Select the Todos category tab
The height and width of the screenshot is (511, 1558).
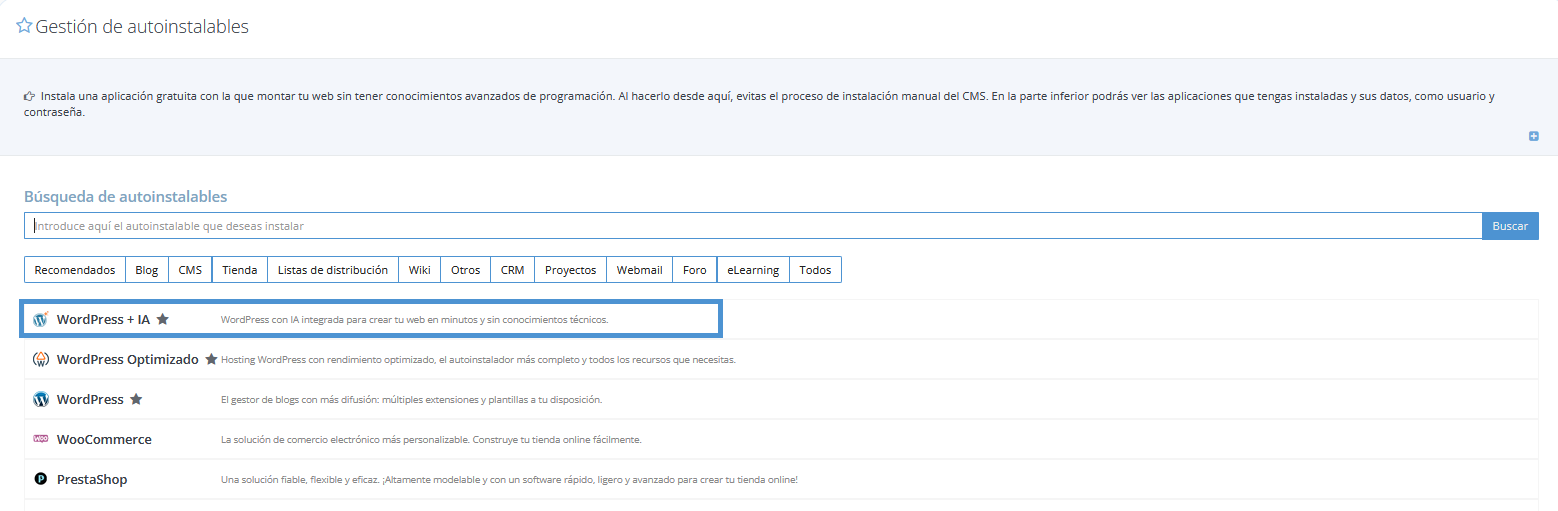(815, 270)
